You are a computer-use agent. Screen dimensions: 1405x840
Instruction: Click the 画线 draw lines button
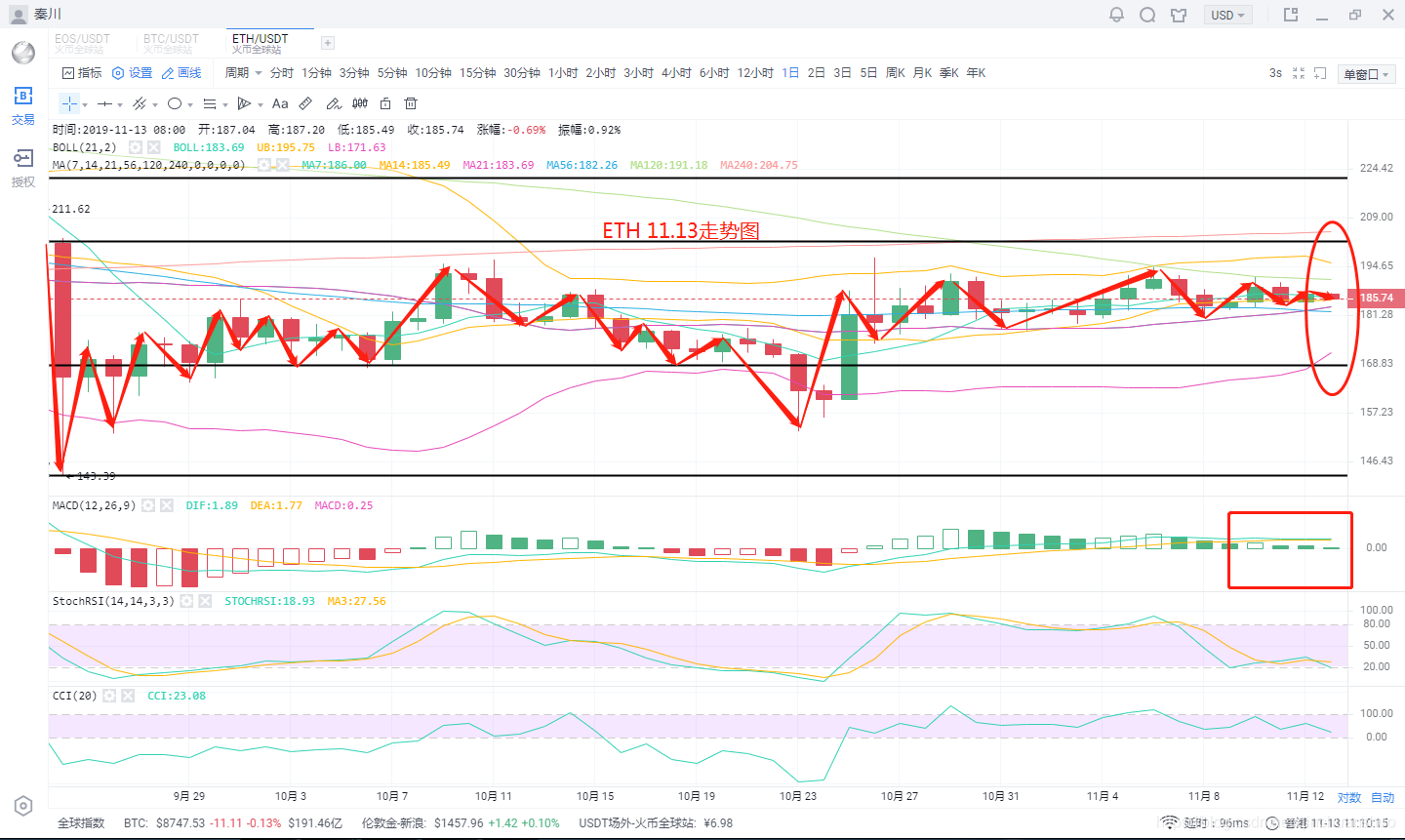(181, 73)
